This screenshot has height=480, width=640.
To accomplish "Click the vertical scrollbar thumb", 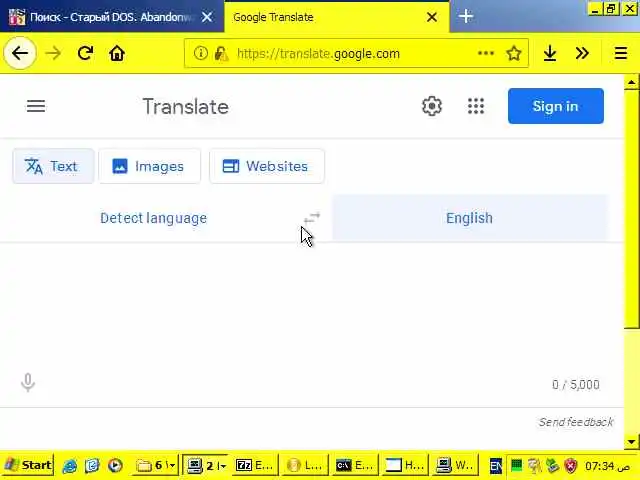I will (x=631, y=209).
